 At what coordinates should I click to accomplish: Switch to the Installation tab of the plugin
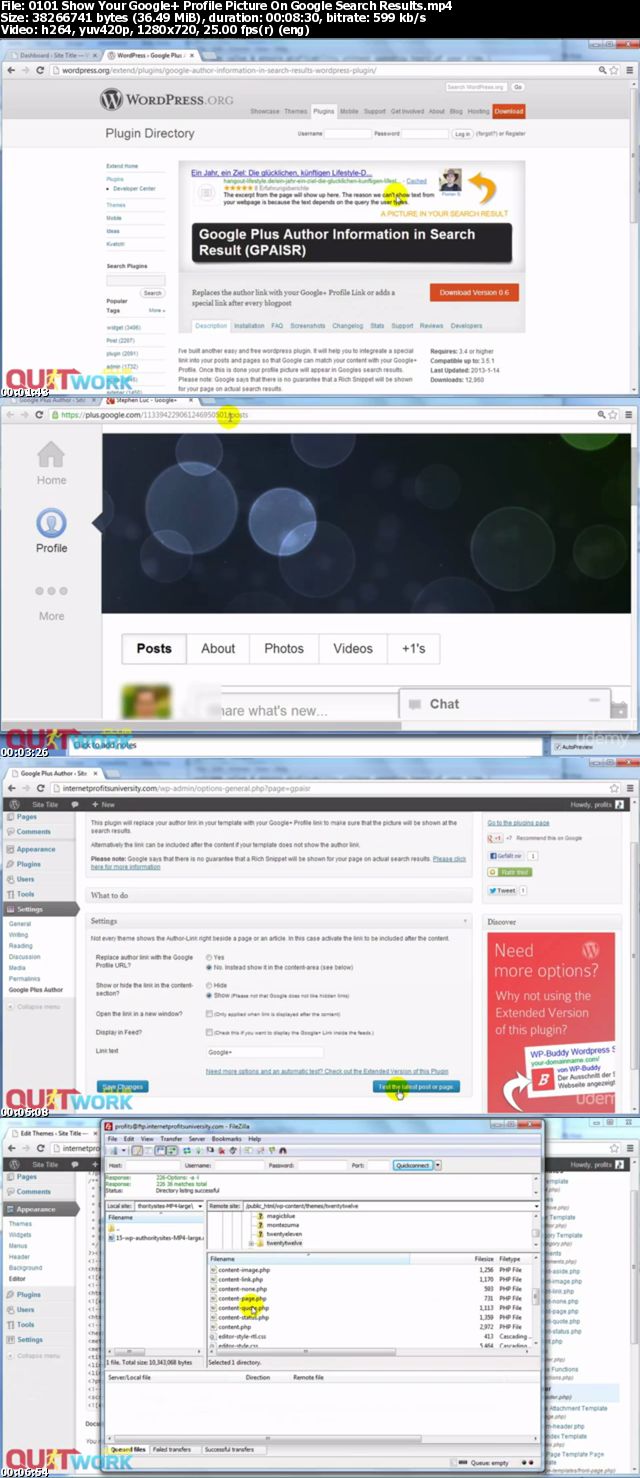click(x=249, y=326)
